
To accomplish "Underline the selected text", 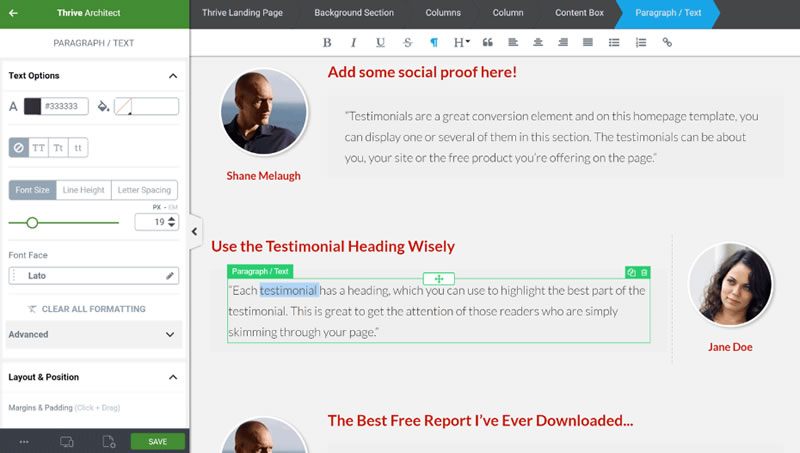I will pos(380,42).
